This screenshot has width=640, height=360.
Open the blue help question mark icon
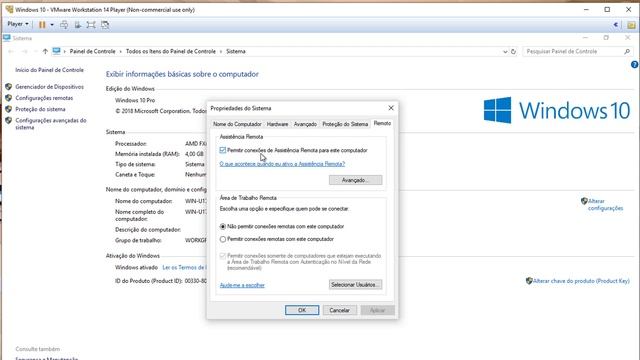tap(635, 64)
